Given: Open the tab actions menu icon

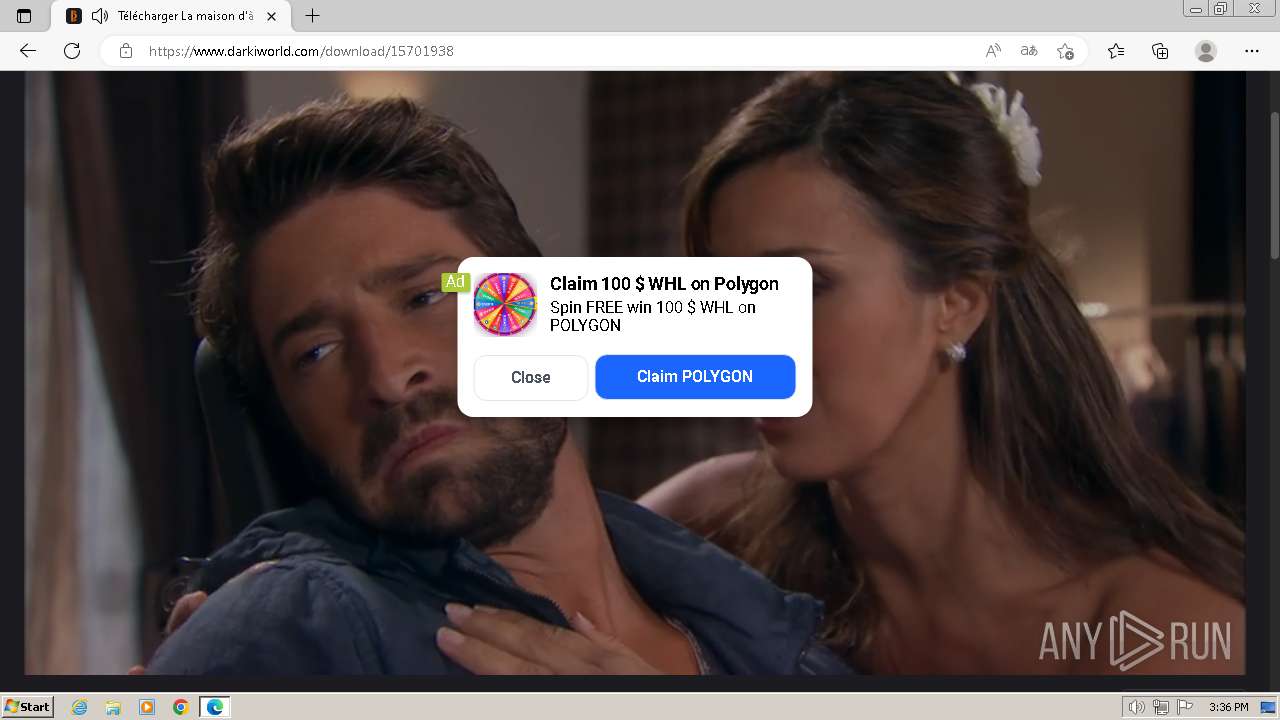Looking at the screenshot, I should tap(24, 16).
